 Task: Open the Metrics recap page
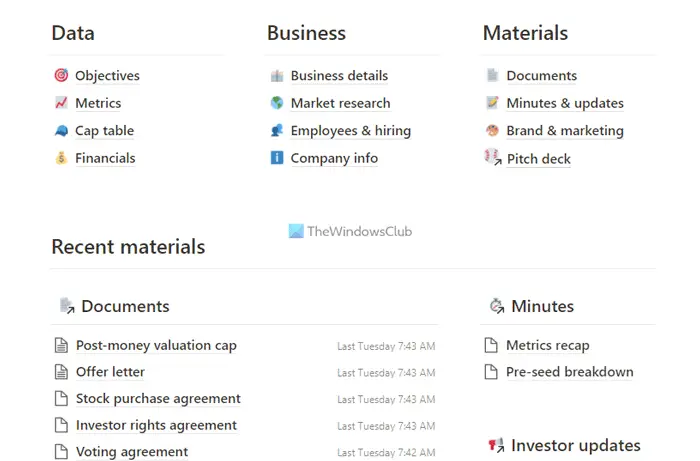click(x=547, y=345)
